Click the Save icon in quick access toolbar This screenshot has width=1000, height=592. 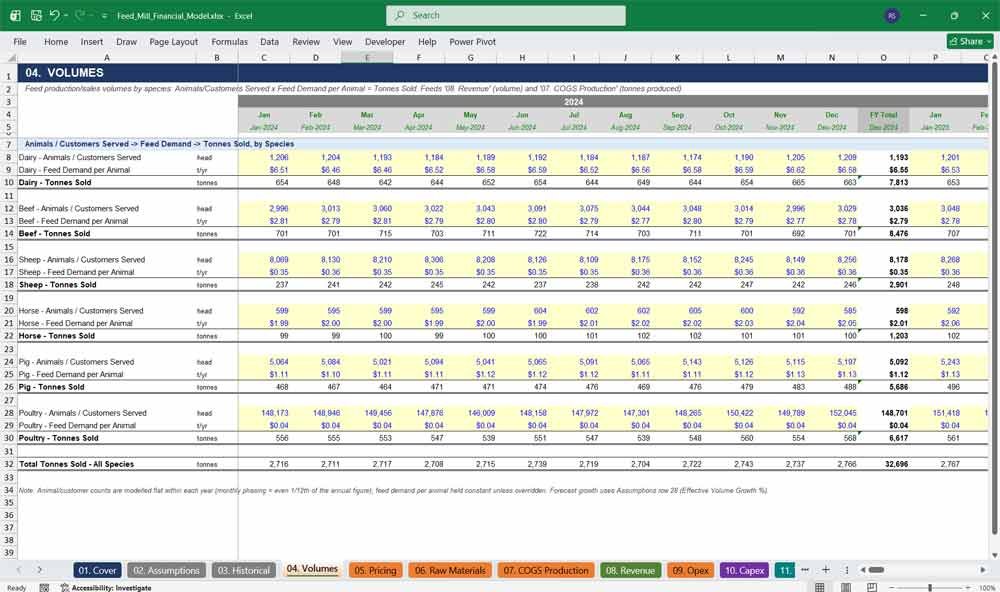coord(36,15)
